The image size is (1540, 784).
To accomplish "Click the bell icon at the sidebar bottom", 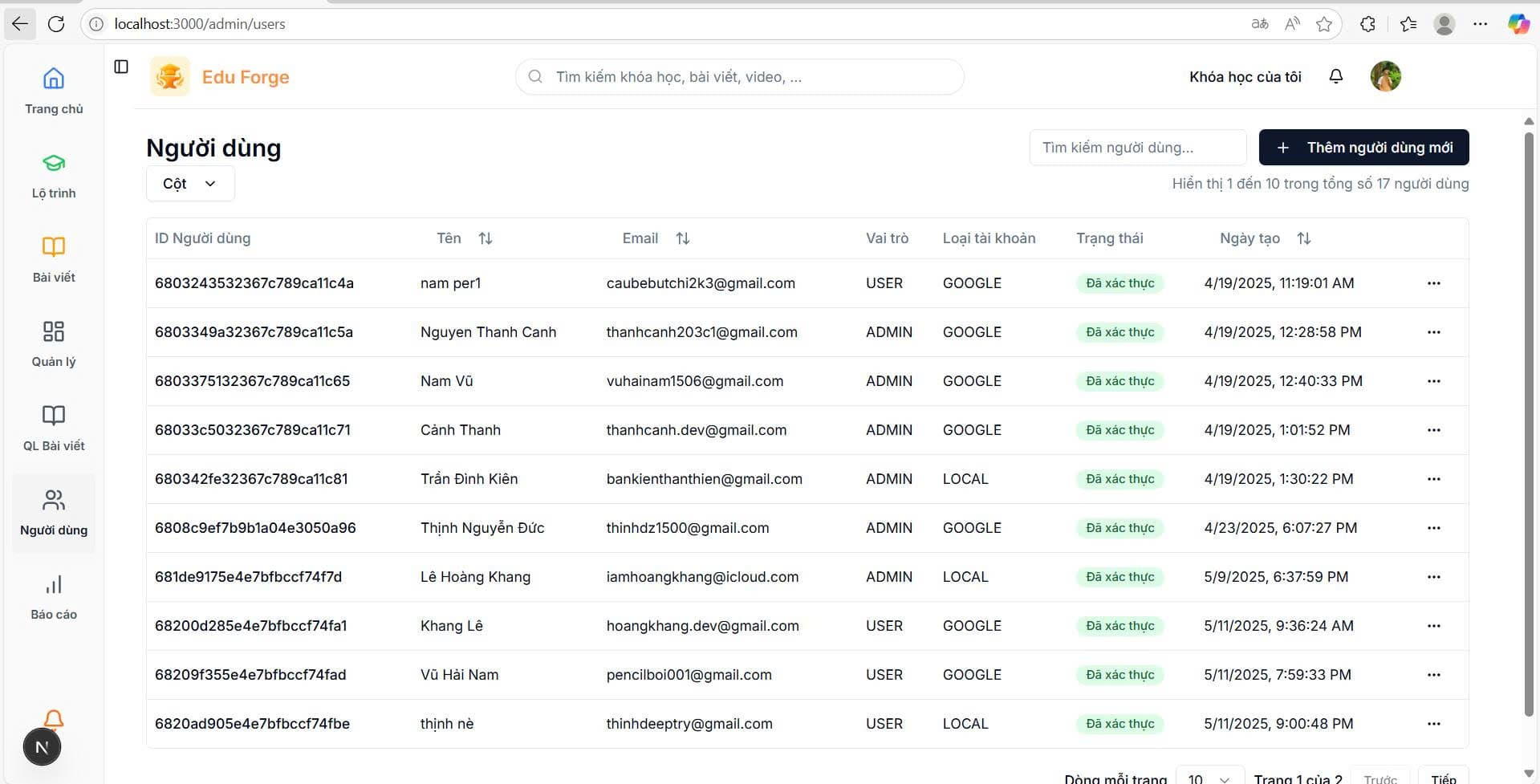I will [x=54, y=718].
